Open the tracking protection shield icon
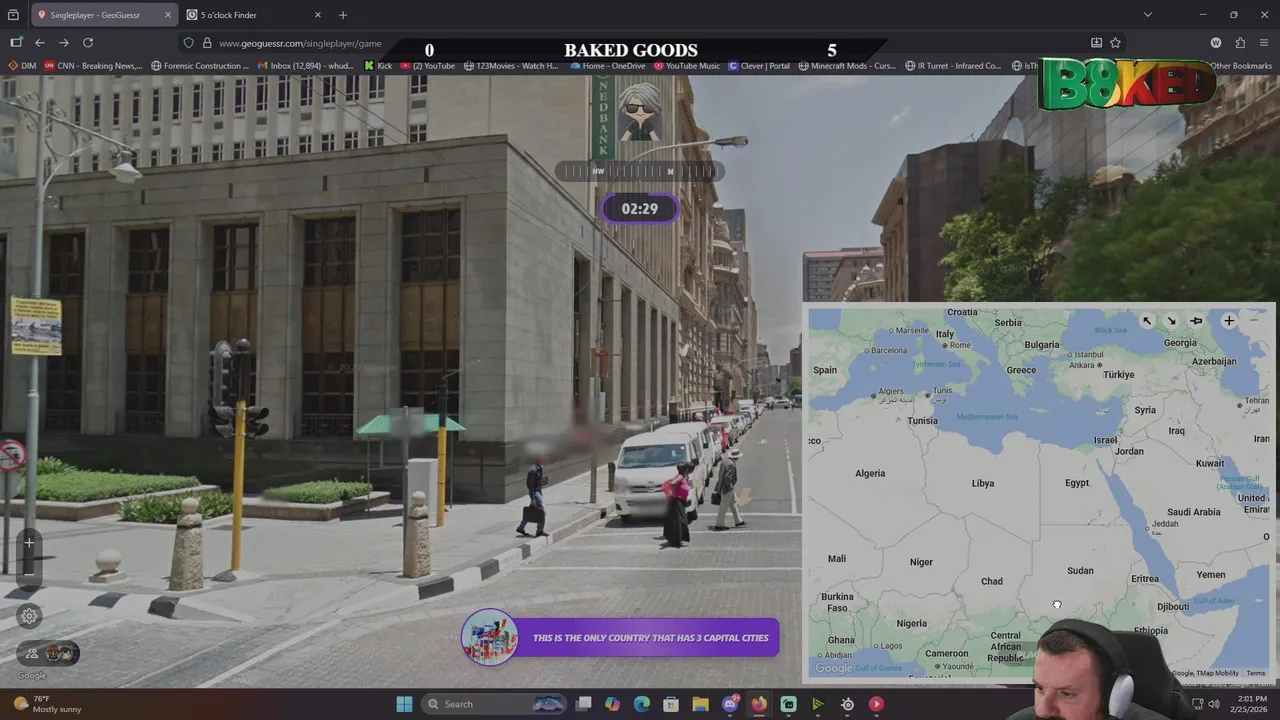Viewport: 1280px width, 720px height. pos(188,43)
